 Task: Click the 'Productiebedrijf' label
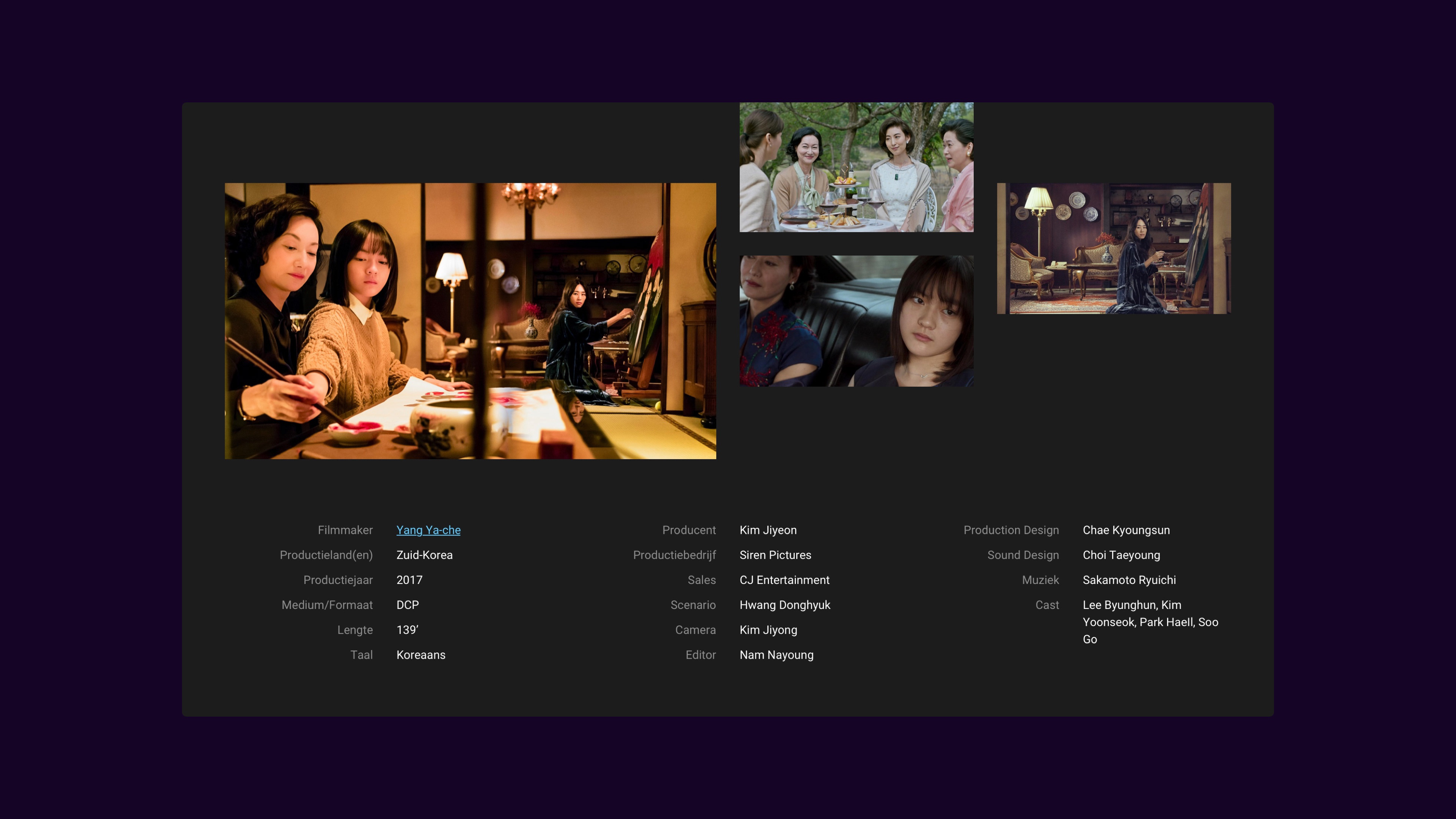(674, 555)
